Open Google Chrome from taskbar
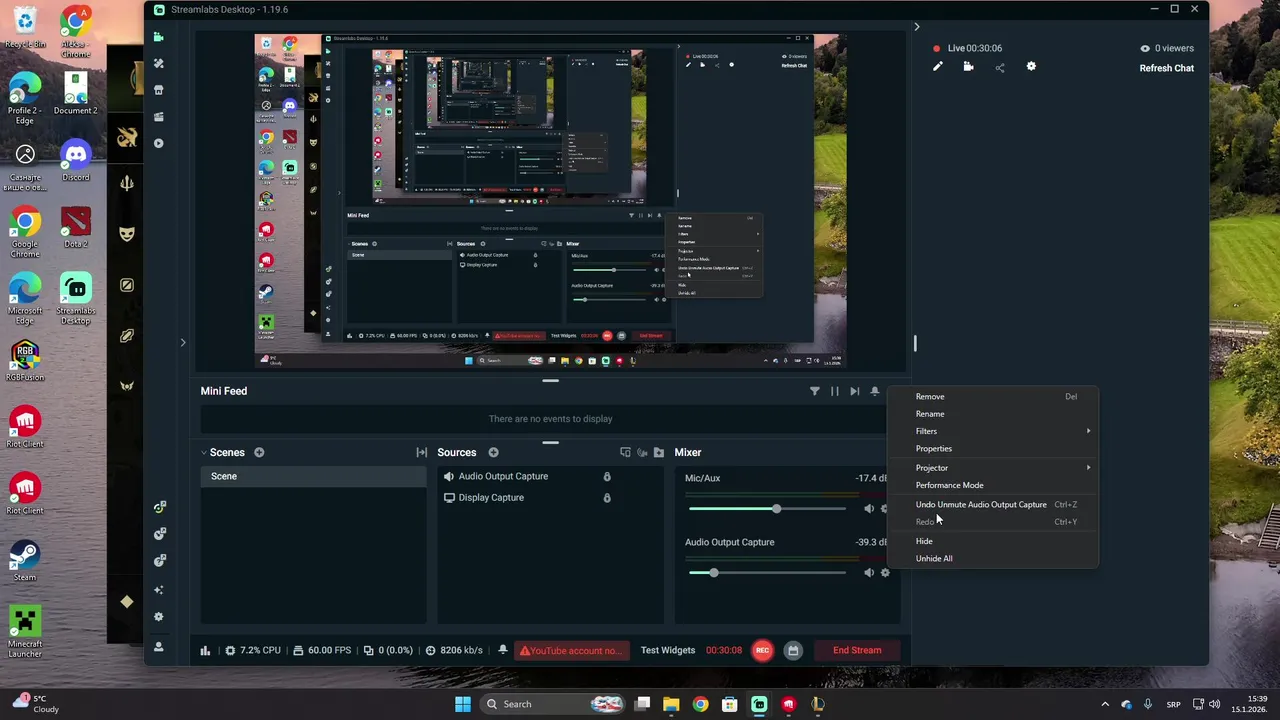The height and width of the screenshot is (720, 1280). (700, 704)
